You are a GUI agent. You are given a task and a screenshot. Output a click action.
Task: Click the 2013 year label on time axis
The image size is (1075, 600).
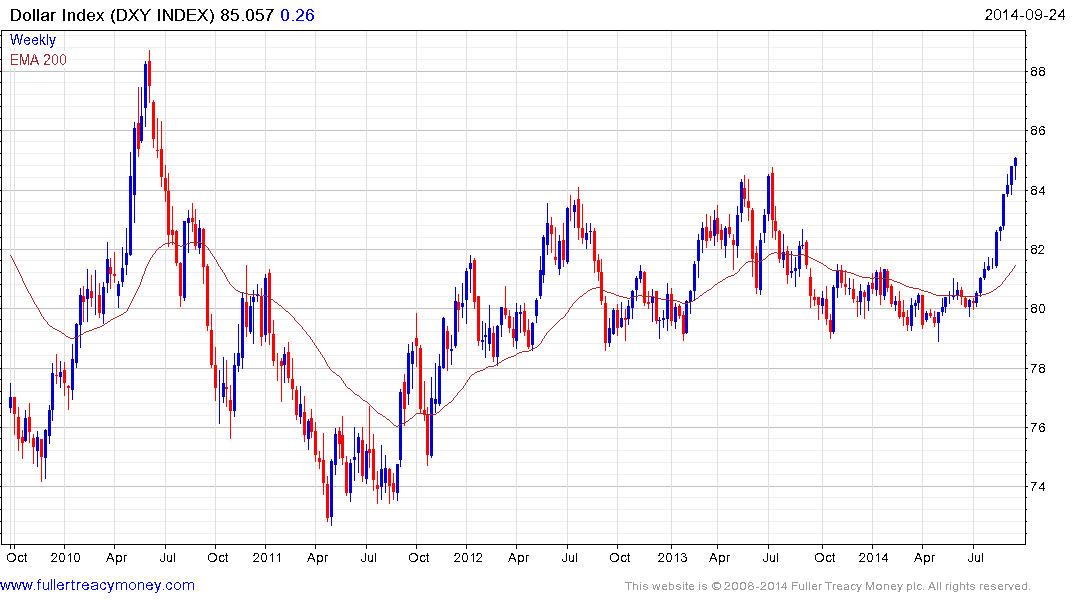672,557
